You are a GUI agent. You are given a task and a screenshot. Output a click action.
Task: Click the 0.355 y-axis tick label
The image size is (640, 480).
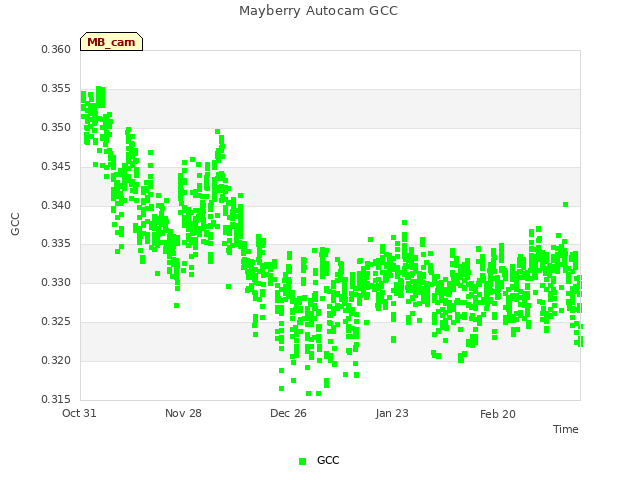click(56, 89)
